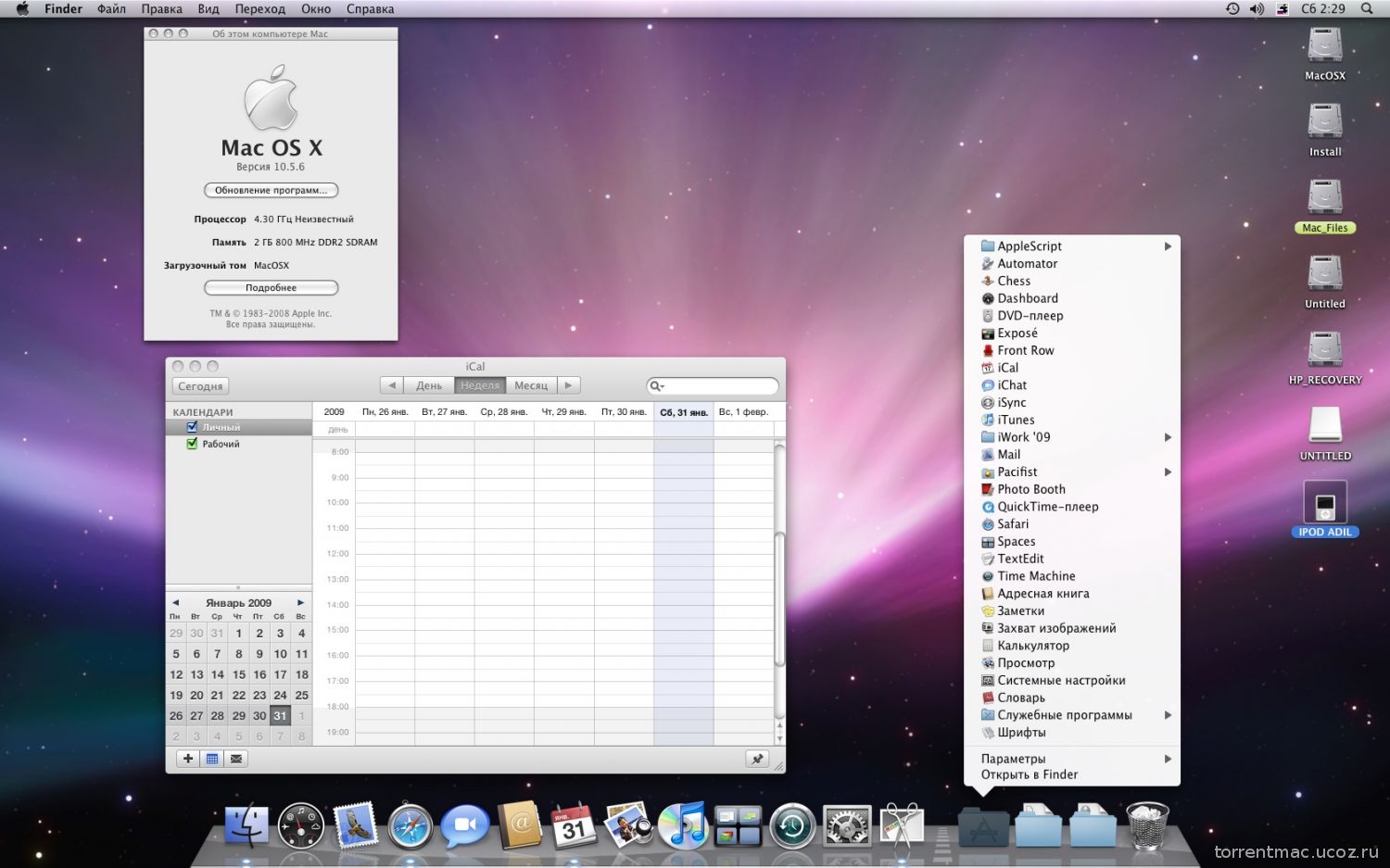Uncheck the Рабочий calendar checkbox
The width and height of the screenshot is (1390, 868).
[x=192, y=444]
